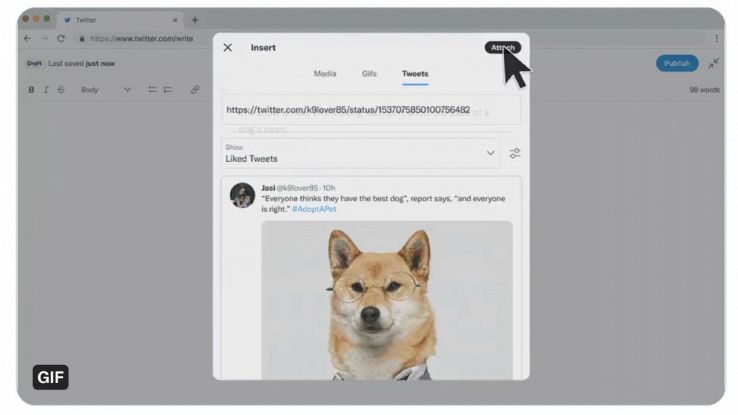Click the address bar URL twitter.com/write
The image size is (738, 415).
(142, 39)
